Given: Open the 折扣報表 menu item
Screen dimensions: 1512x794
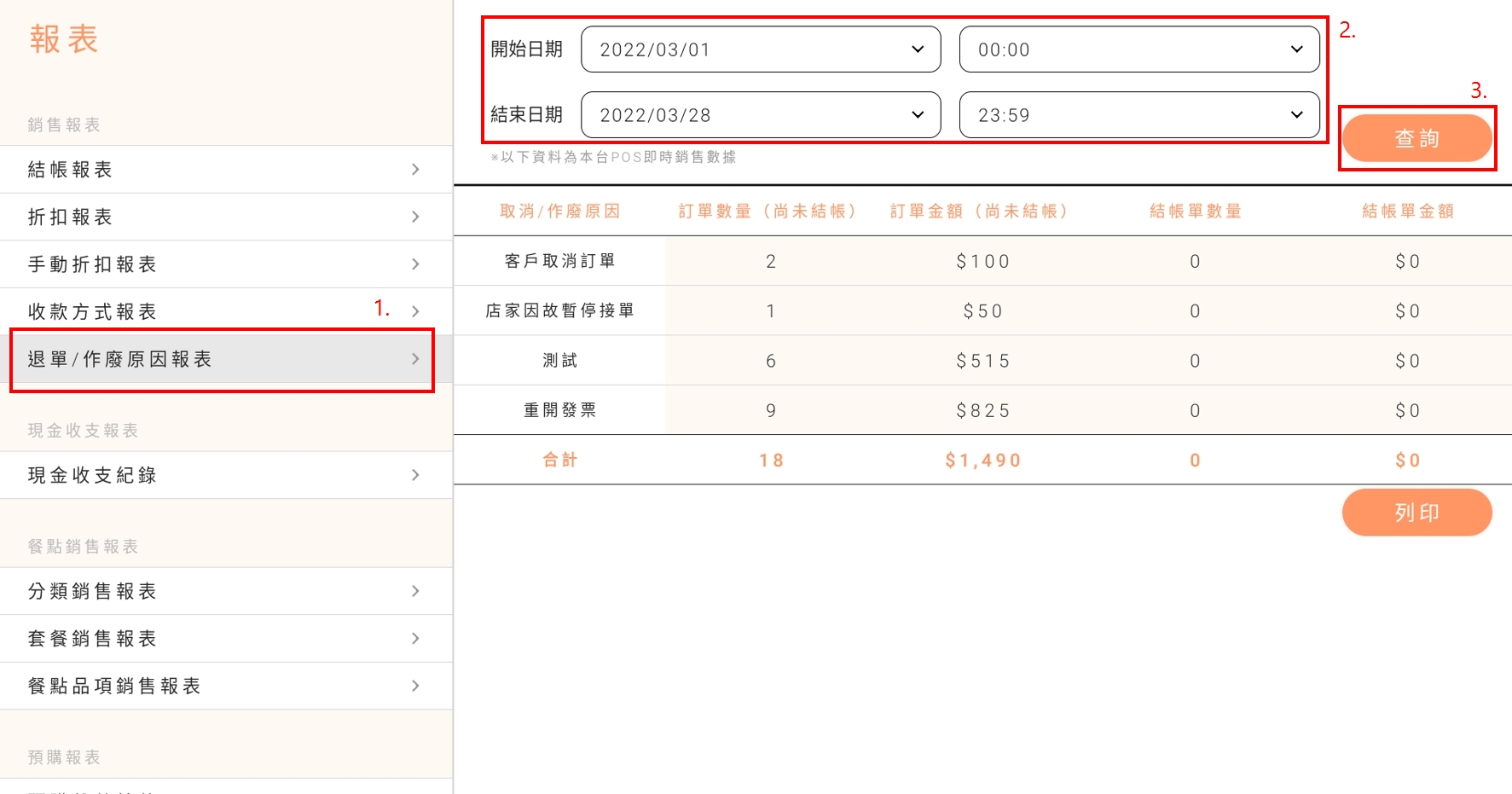Looking at the screenshot, I should (70, 217).
